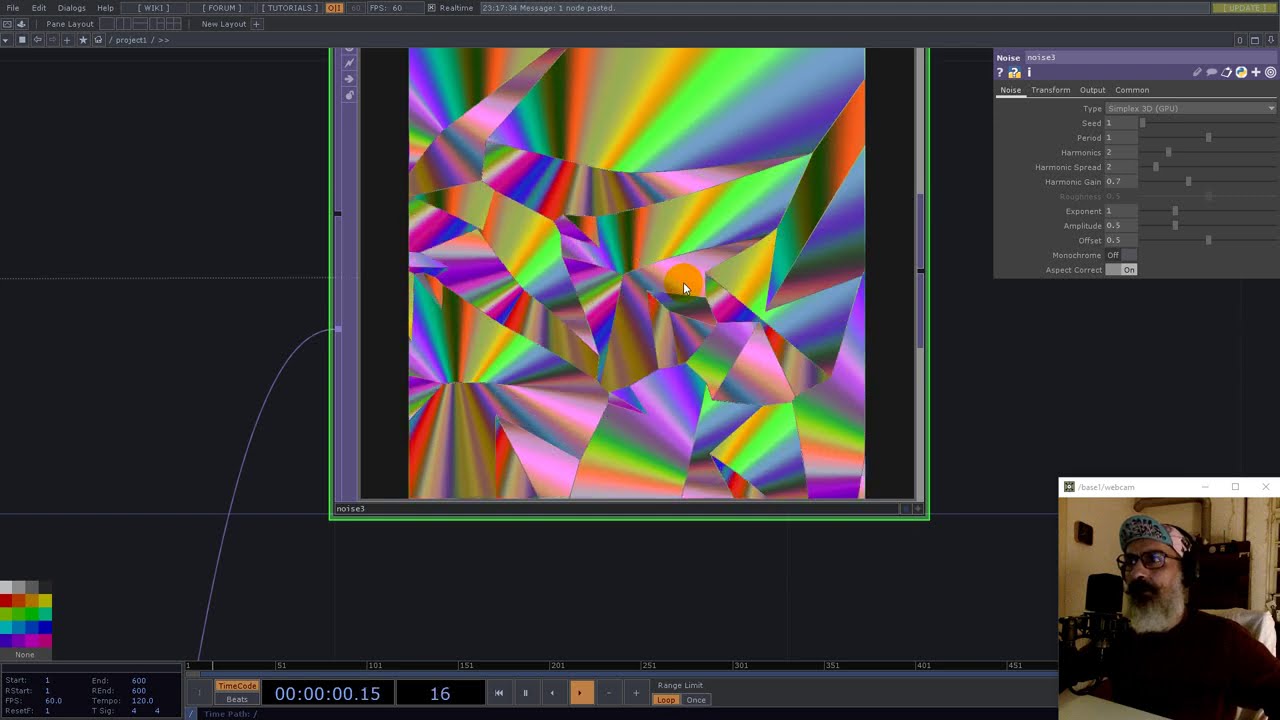This screenshot has height=720, width=1280.
Task: Step back one frame with minus
Action: (x=608, y=693)
